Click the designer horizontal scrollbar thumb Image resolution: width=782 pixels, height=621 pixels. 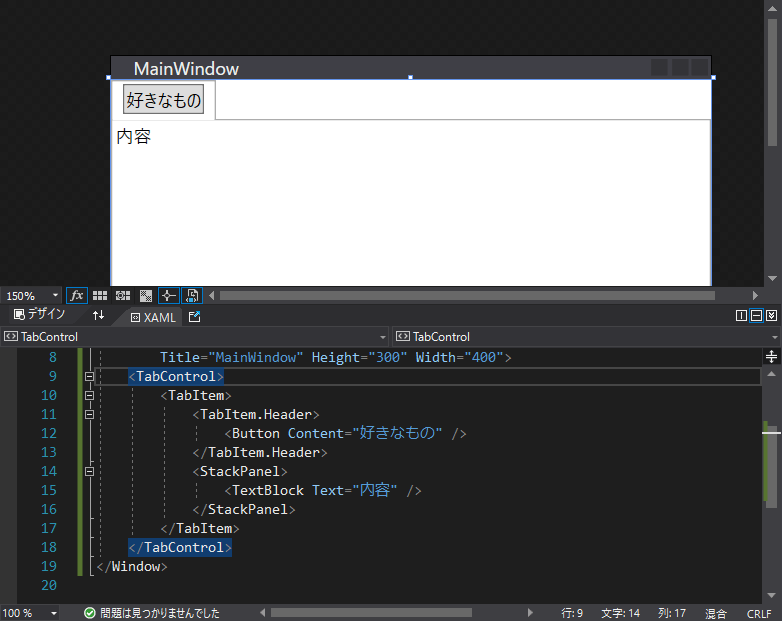467,296
